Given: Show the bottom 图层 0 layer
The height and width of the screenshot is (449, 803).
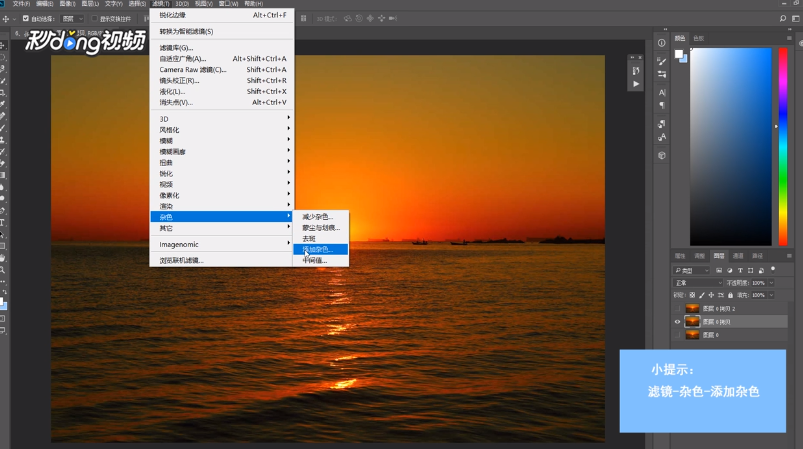Looking at the screenshot, I should 678,335.
